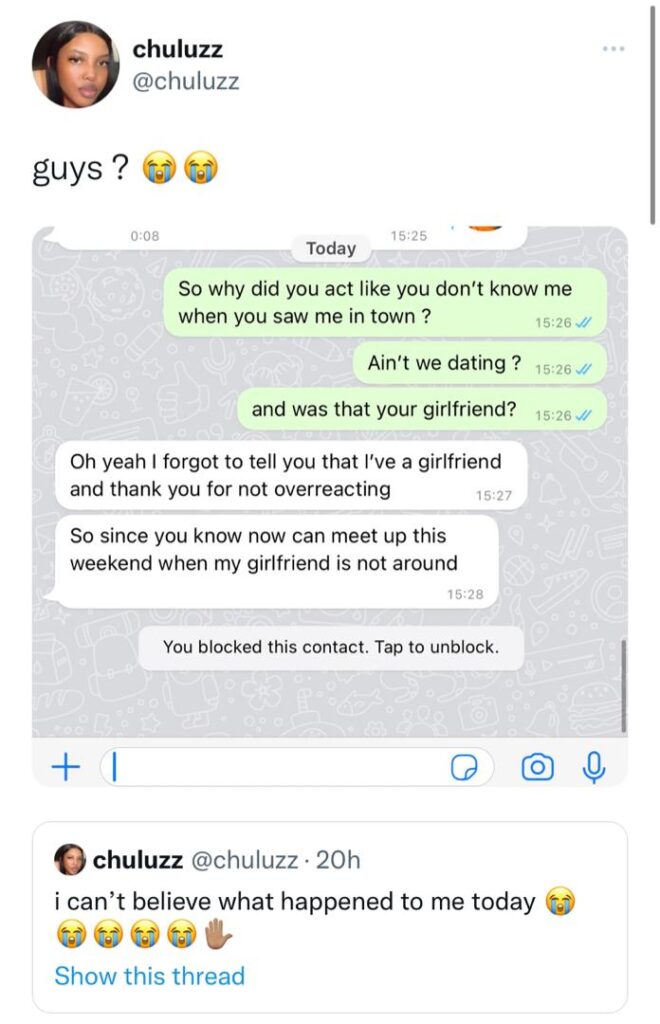Open small chuluzz avatar in quoted tweet
This screenshot has width=660, height=1024.
point(70,859)
